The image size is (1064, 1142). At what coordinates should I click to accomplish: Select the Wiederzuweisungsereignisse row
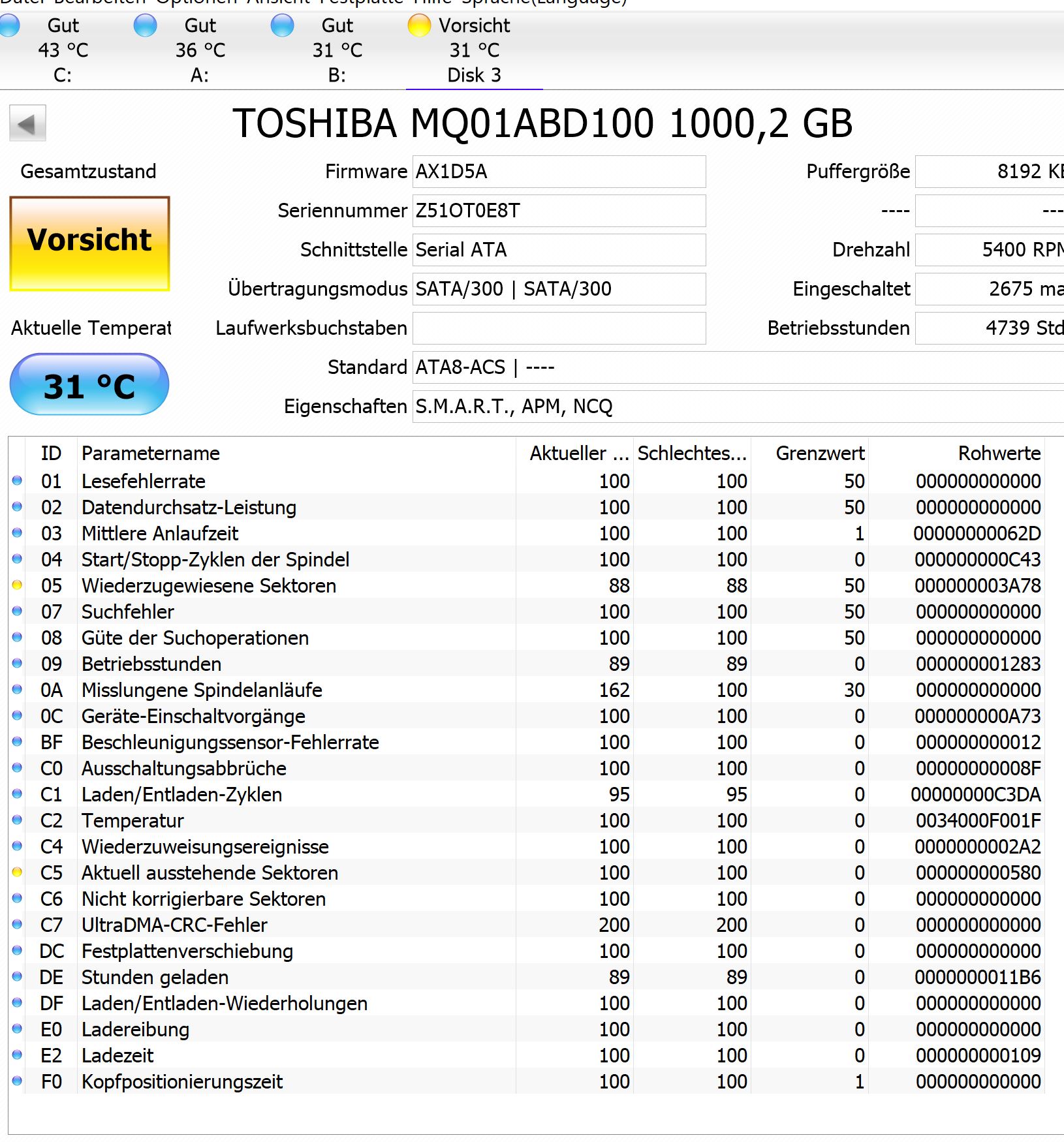coord(527,846)
